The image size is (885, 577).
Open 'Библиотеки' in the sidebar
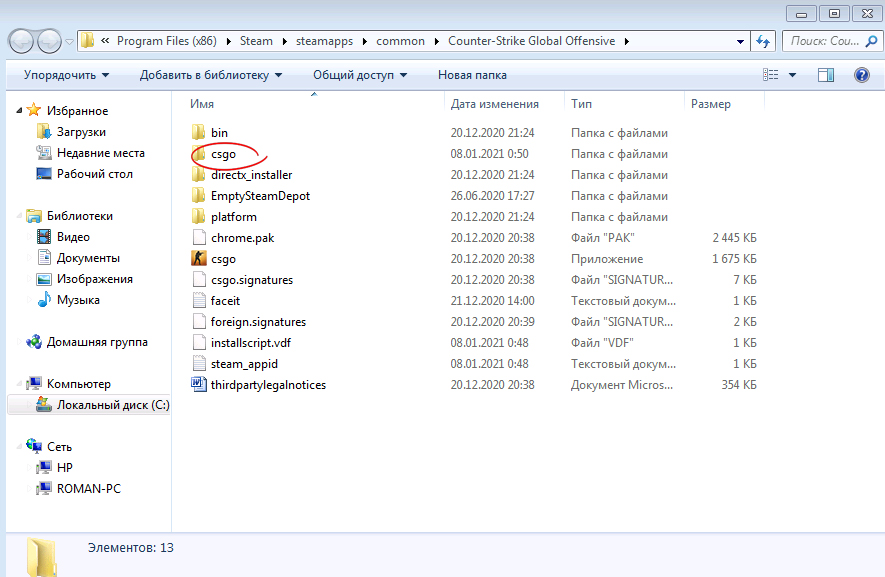tap(80, 216)
